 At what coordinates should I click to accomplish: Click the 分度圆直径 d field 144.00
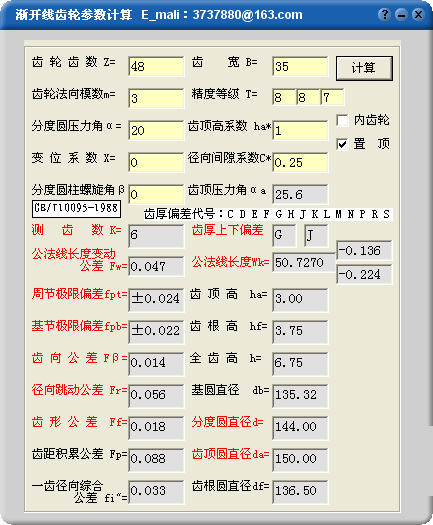pyautogui.click(x=300, y=427)
